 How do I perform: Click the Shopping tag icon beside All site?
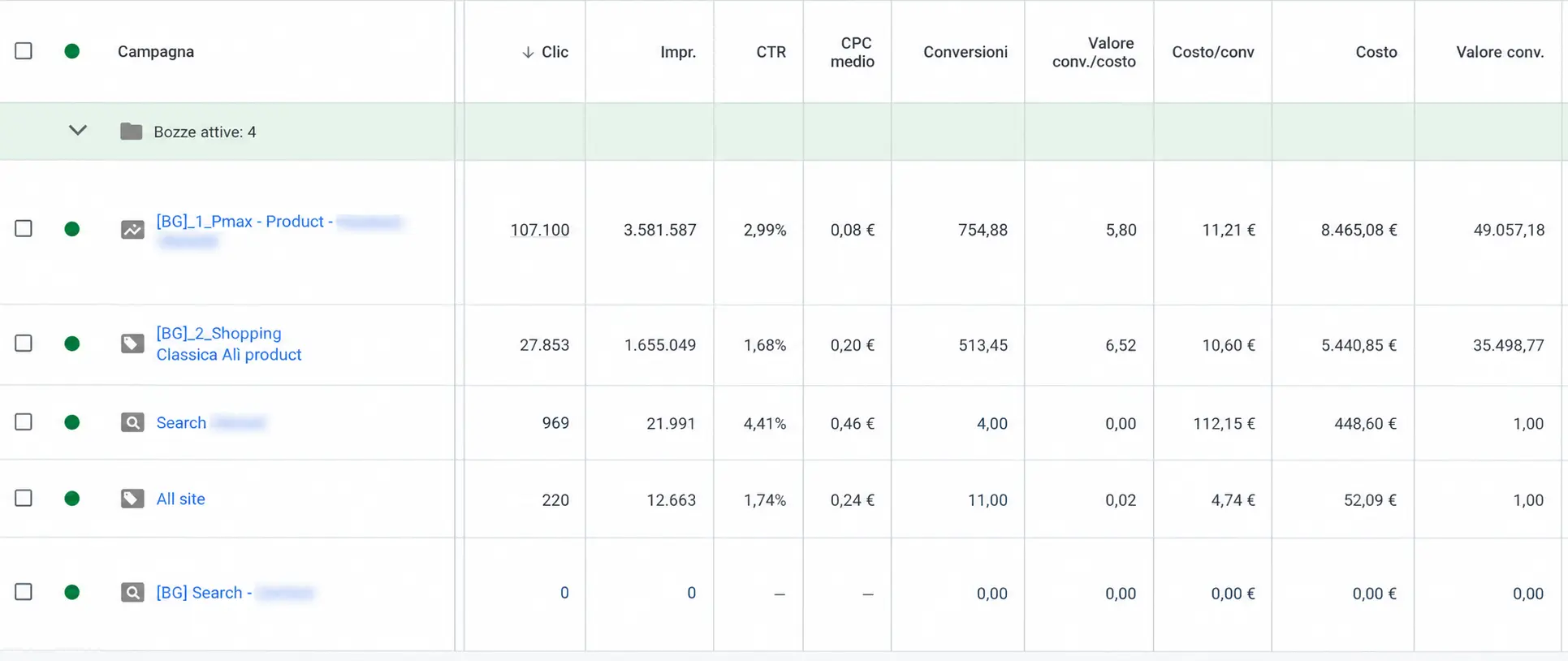click(x=132, y=499)
